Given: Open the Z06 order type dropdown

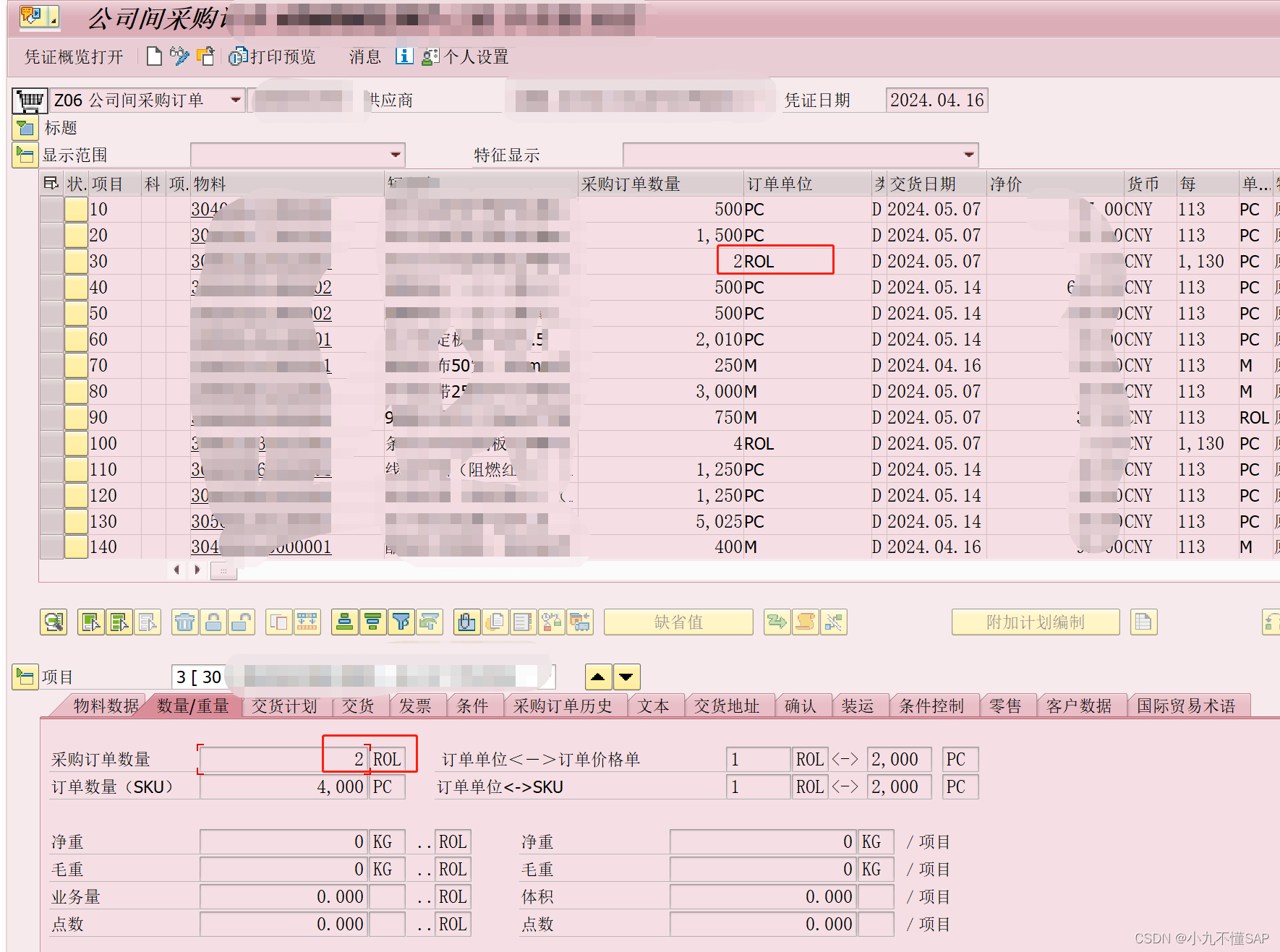Looking at the screenshot, I should coord(234,100).
